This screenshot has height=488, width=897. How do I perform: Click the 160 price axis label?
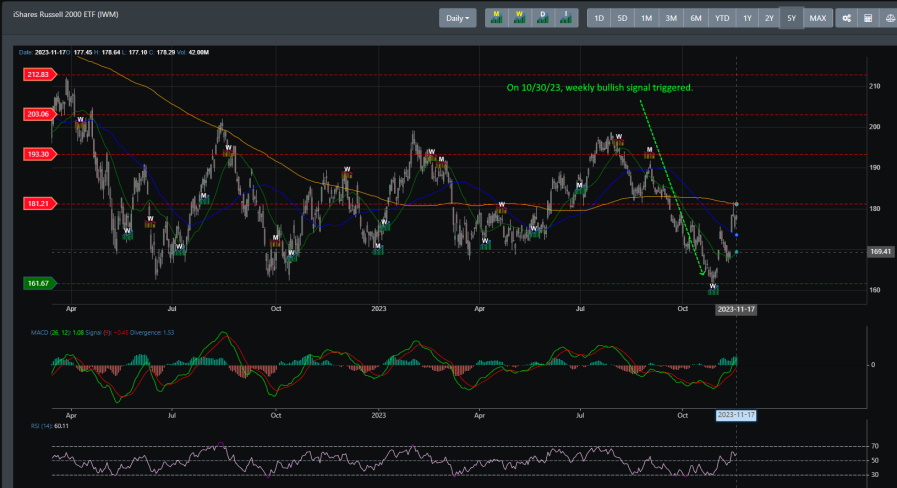(x=874, y=290)
